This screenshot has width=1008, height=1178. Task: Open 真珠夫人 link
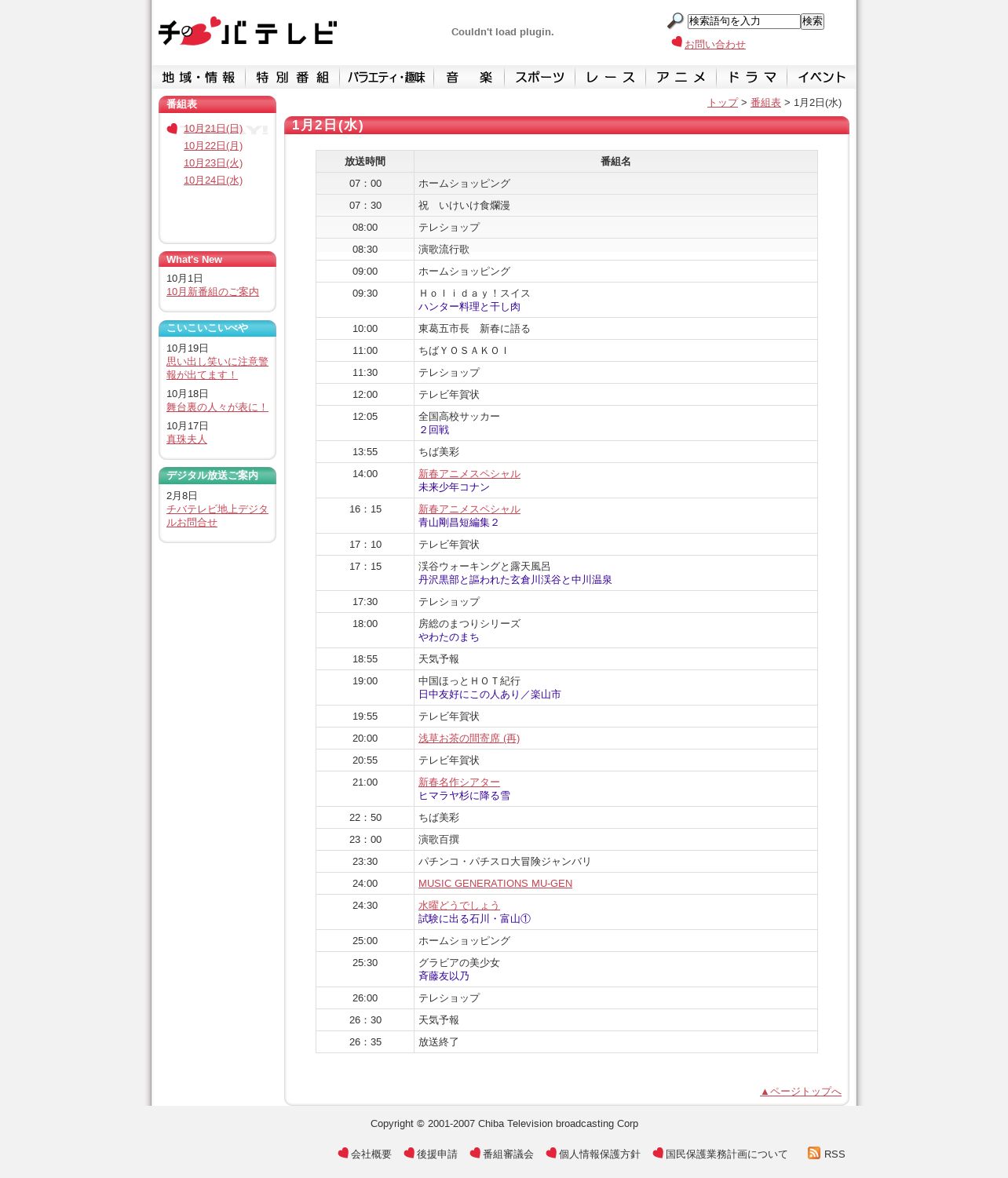click(x=187, y=439)
